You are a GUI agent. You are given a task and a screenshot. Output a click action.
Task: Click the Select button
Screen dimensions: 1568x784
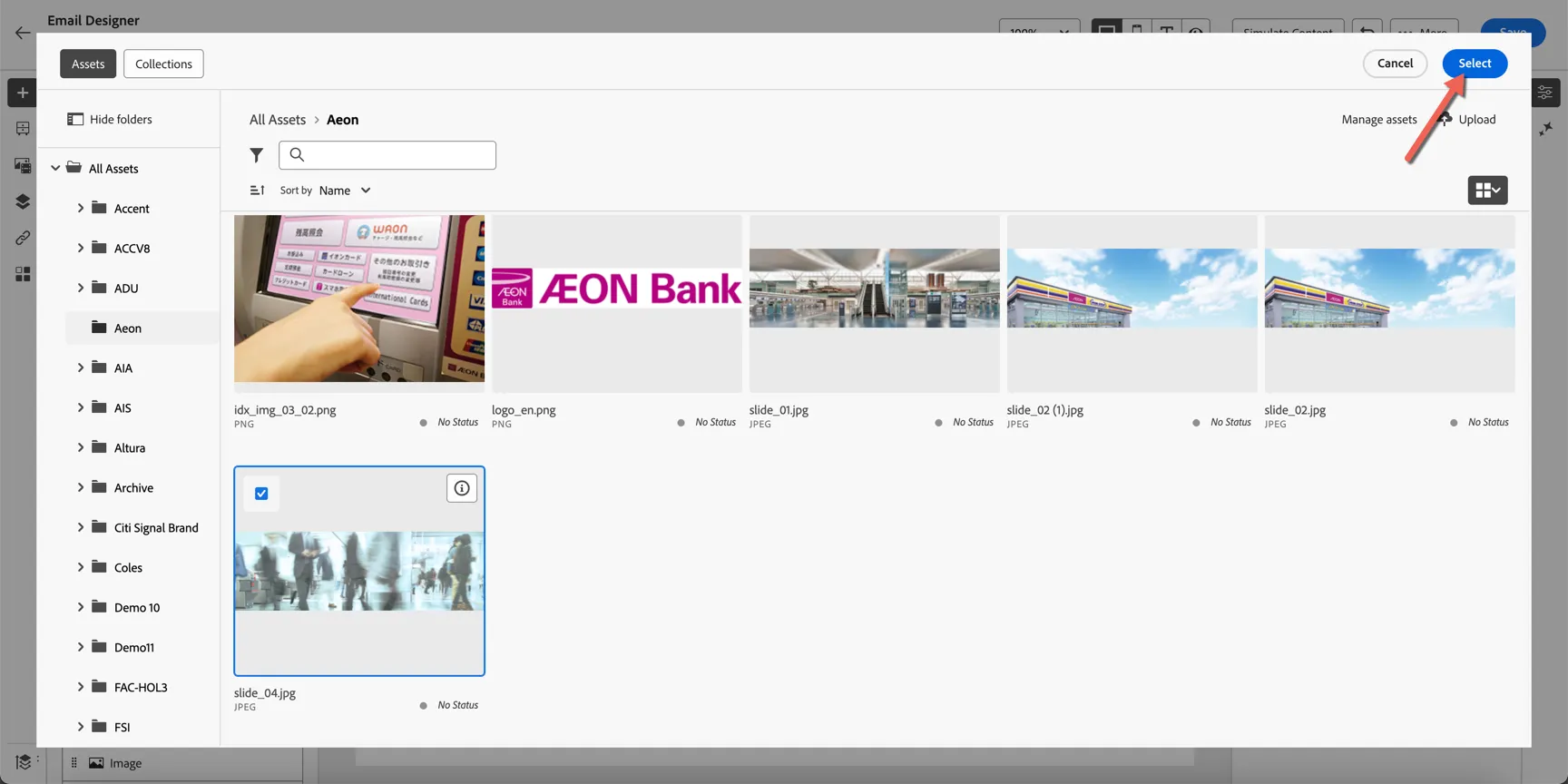(x=1475, y=64)
